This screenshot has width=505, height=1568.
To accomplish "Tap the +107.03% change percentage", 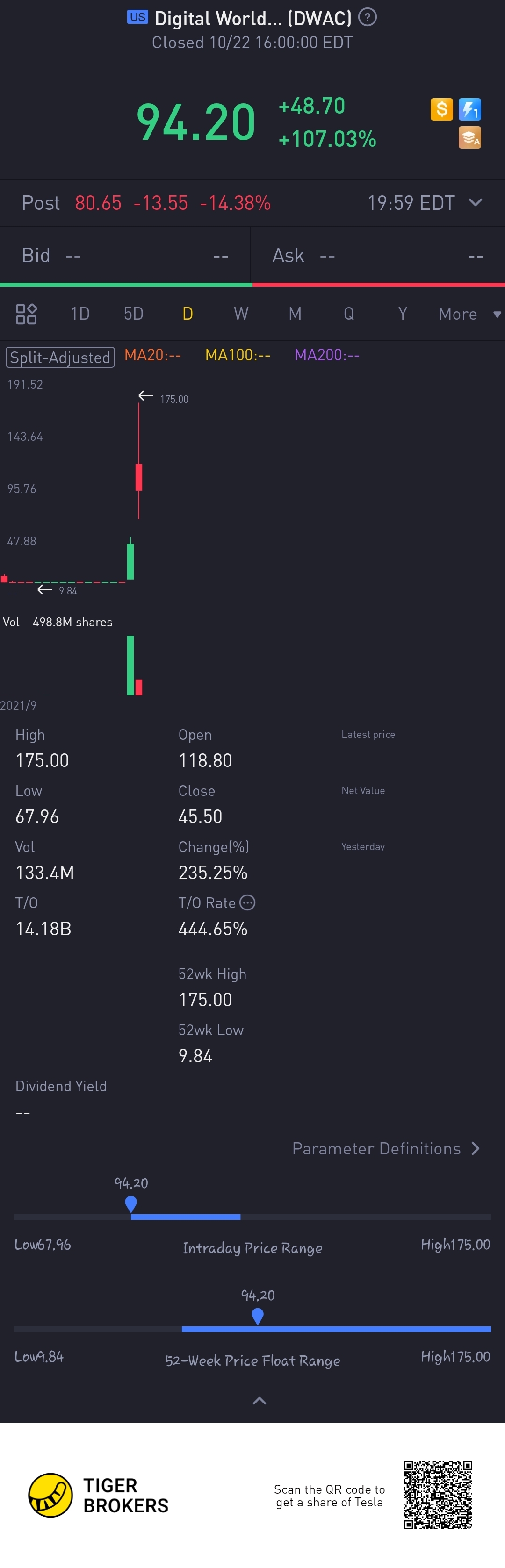I will [327, 139].
